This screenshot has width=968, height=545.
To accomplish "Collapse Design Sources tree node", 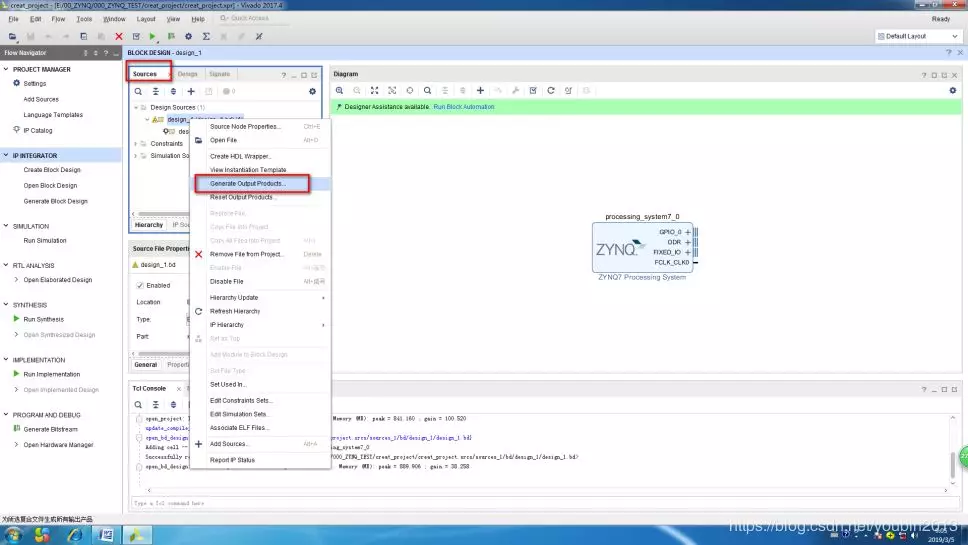I will coord(136,107).
